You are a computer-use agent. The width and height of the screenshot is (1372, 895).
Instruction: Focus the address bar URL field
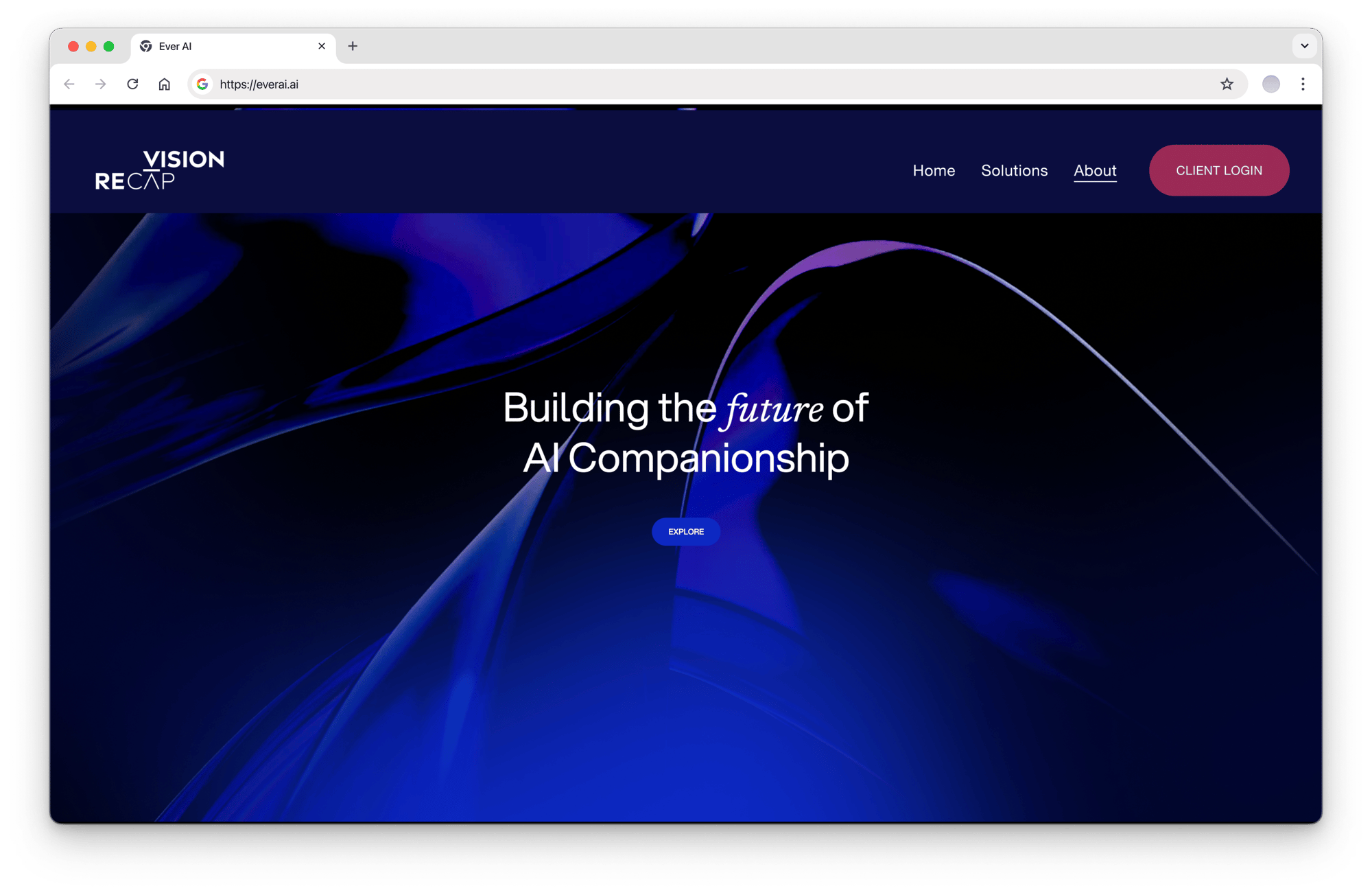[x=617, y=84]
